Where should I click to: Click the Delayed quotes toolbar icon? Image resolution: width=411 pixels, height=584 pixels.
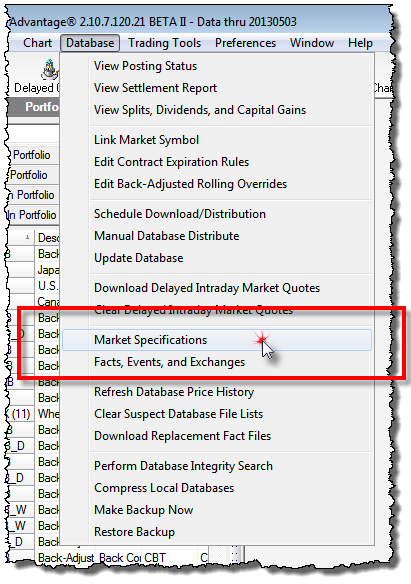(x=49, y=70)
